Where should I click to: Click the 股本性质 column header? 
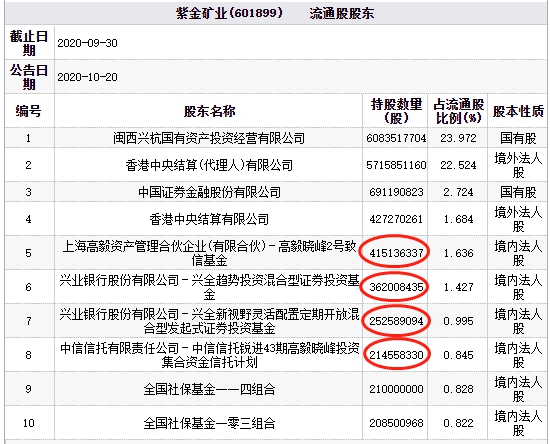(518, 111)
